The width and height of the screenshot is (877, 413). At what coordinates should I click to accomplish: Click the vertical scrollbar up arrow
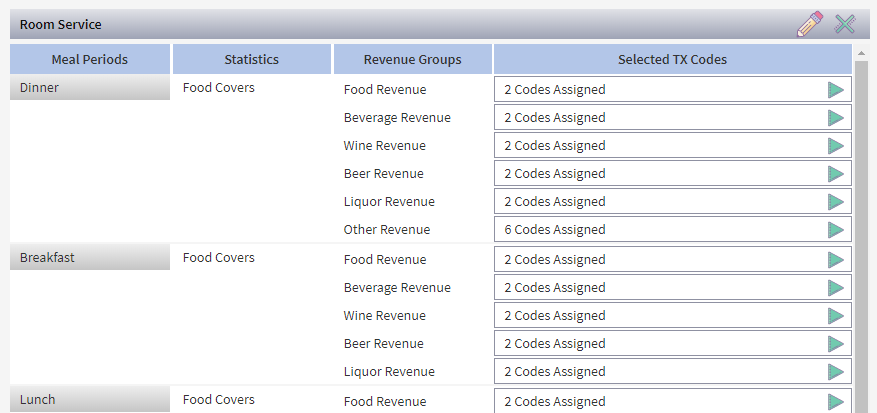[x=860, y=52]
